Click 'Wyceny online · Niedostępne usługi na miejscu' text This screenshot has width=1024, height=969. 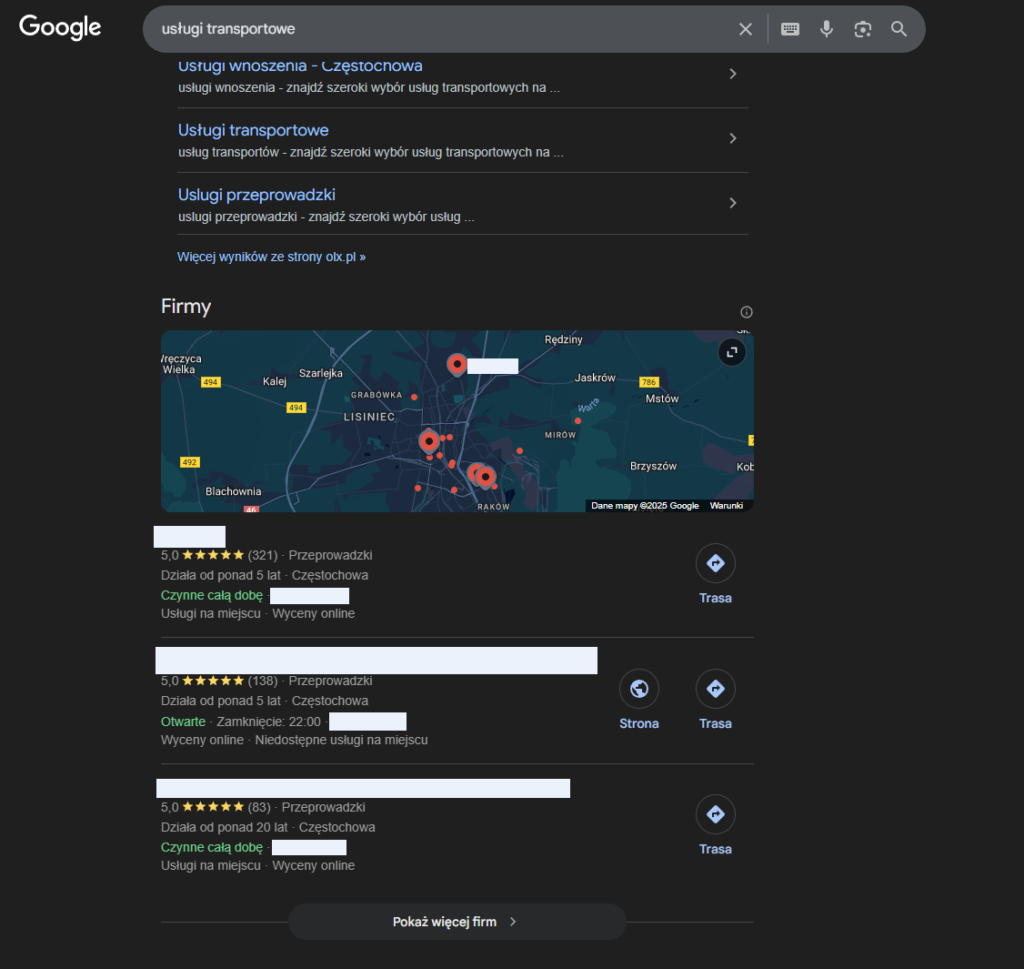(295, 740)
